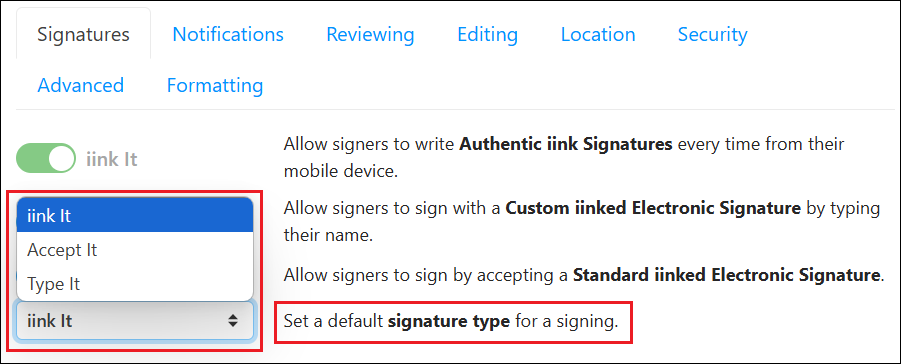This screenshot has height=364, width=901.
Task: Click the default signature type select box
Action: [x=135, y=321]
